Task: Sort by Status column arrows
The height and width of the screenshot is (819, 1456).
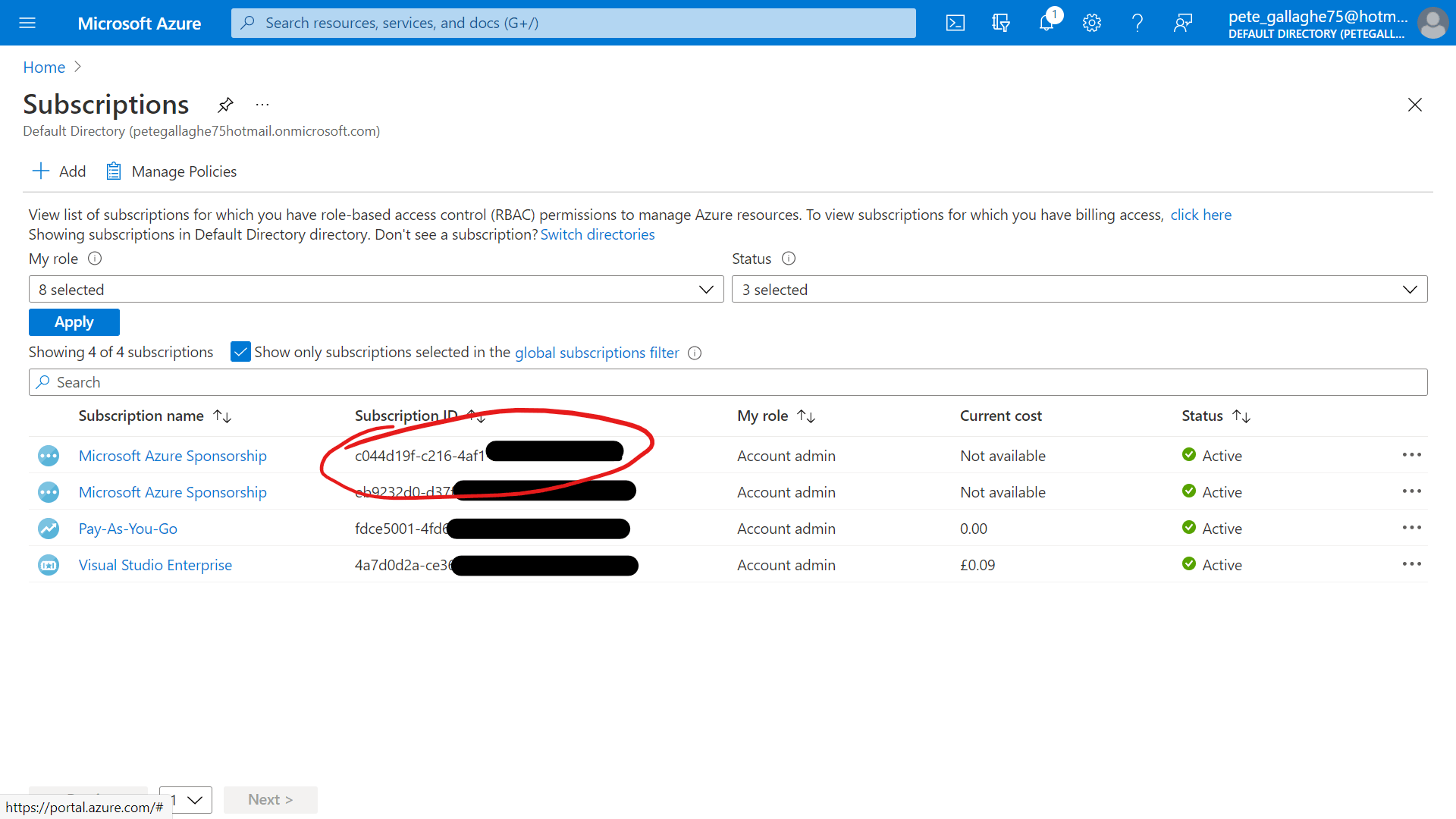Action: click(x=1241, y=416)
